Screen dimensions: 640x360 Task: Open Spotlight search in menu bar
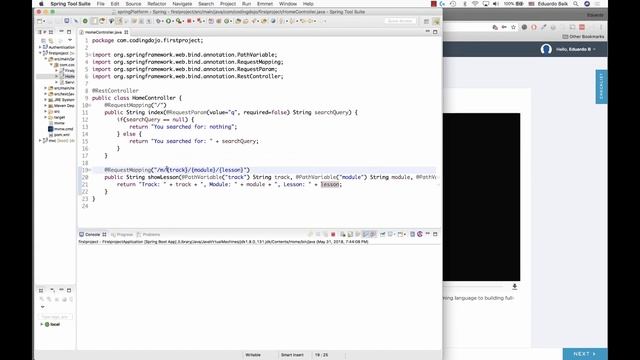(576, 4)
